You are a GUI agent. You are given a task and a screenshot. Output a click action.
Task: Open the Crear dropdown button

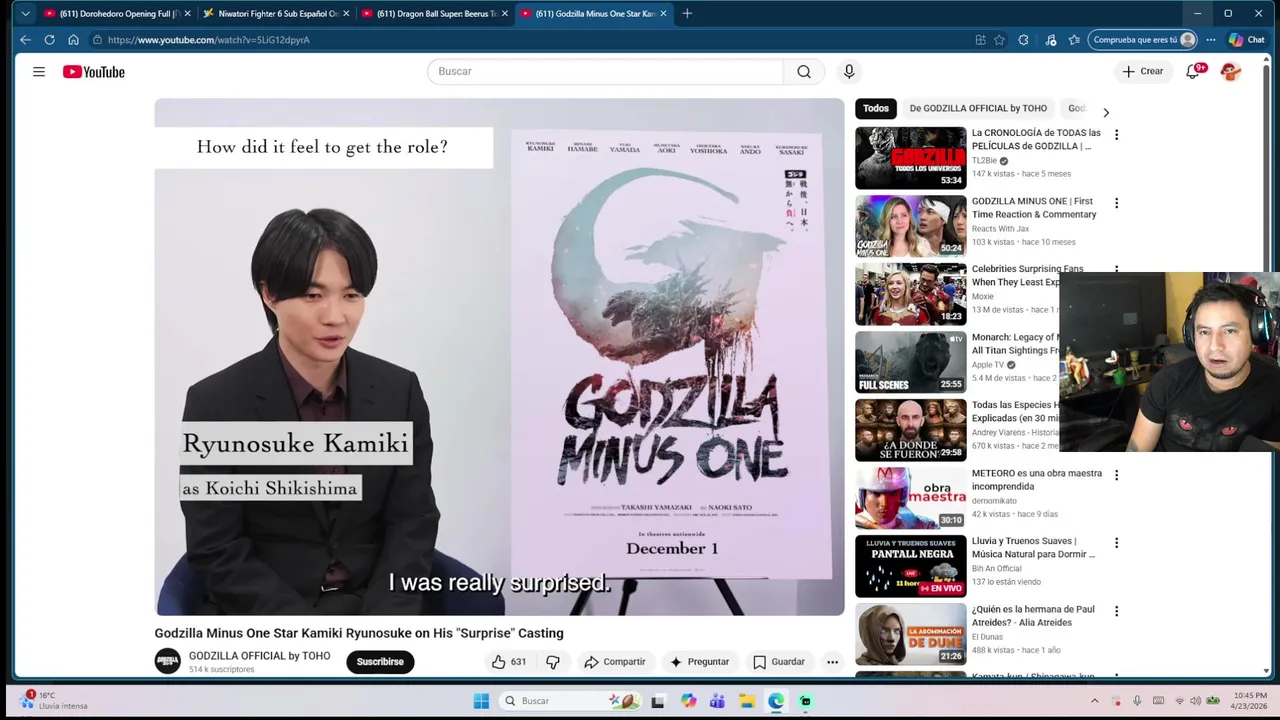click(1142, 71)
